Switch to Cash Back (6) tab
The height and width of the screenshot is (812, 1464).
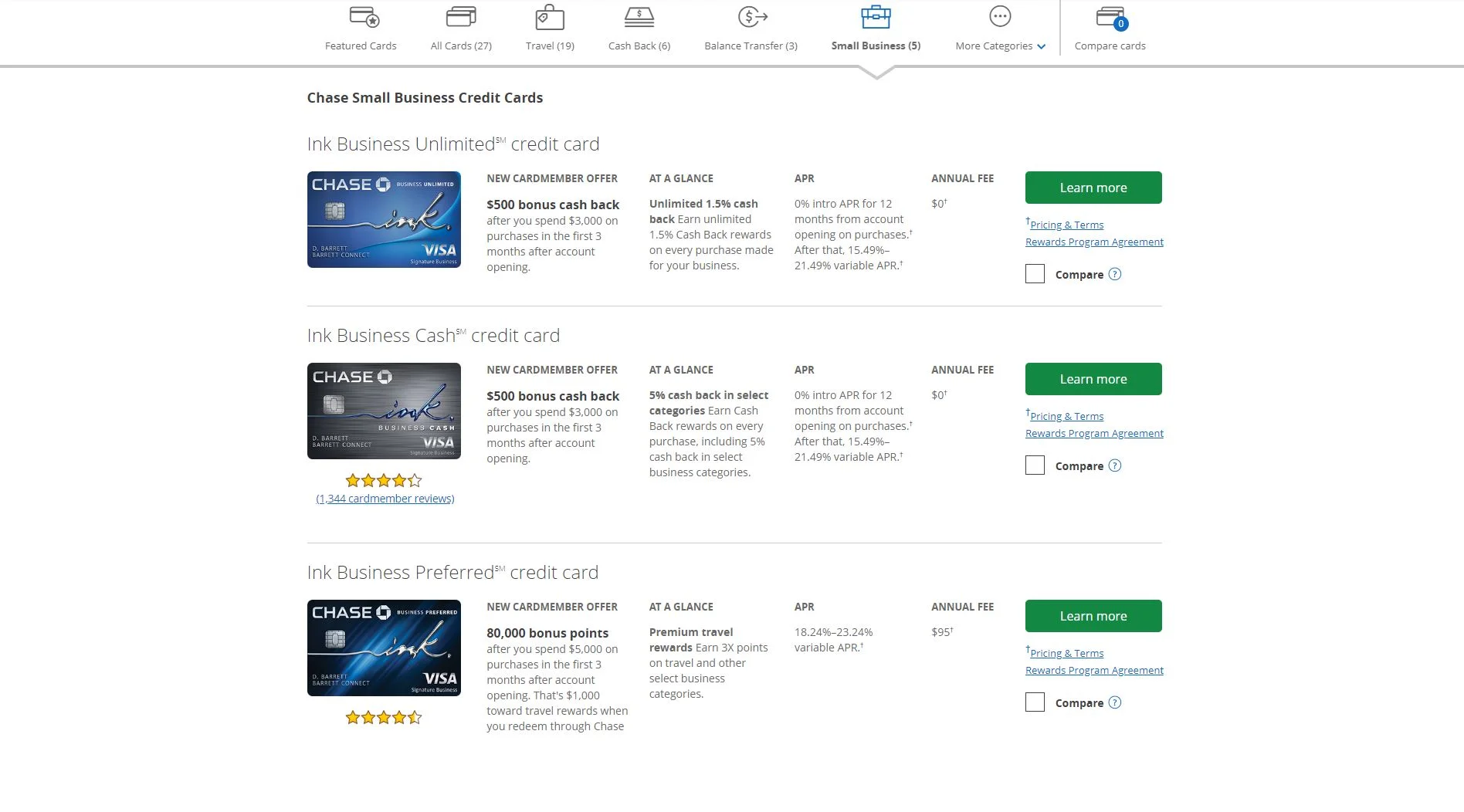click(x=639, y=46)
